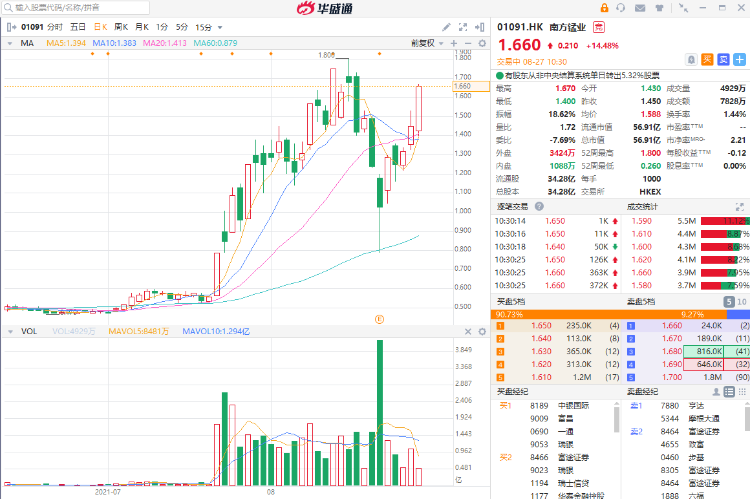This screenshot has width=750, height=499.
Task: Close the VOL indicator panel
Action: tap(468, 332)
